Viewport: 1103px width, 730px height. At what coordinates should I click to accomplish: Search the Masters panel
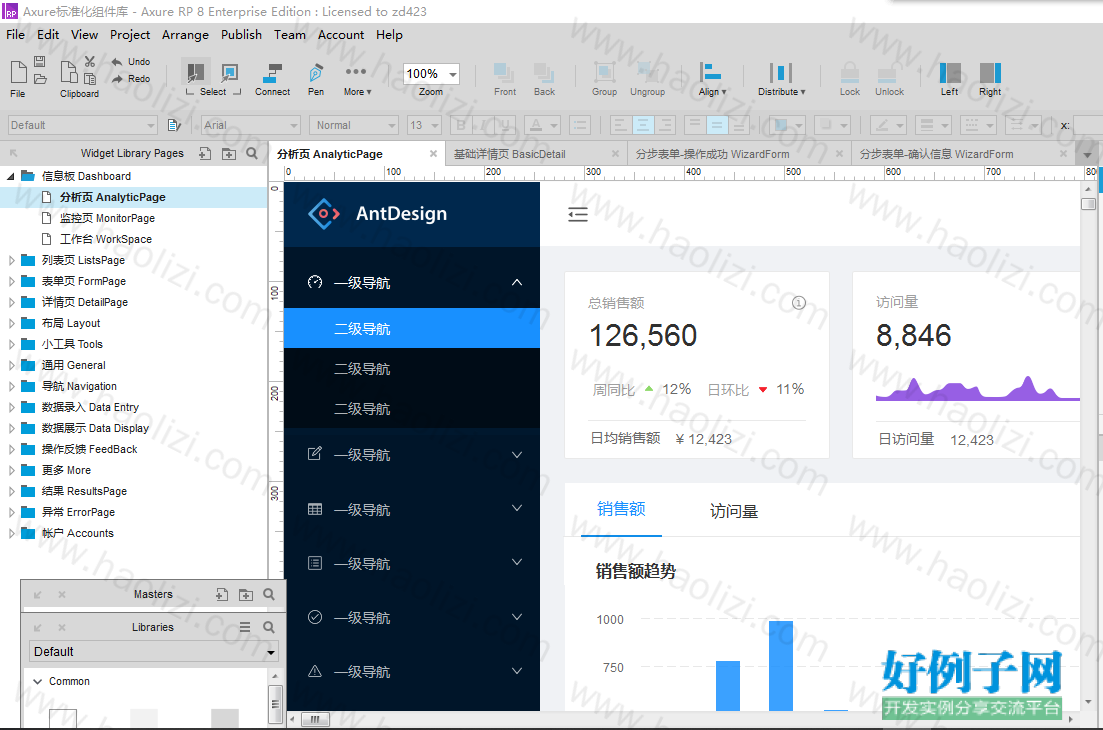269,594
